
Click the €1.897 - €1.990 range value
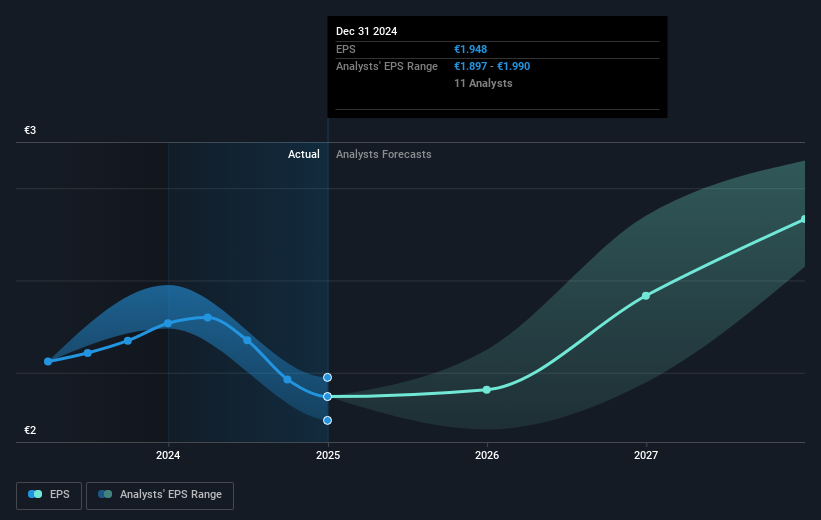tap(492, 67)
